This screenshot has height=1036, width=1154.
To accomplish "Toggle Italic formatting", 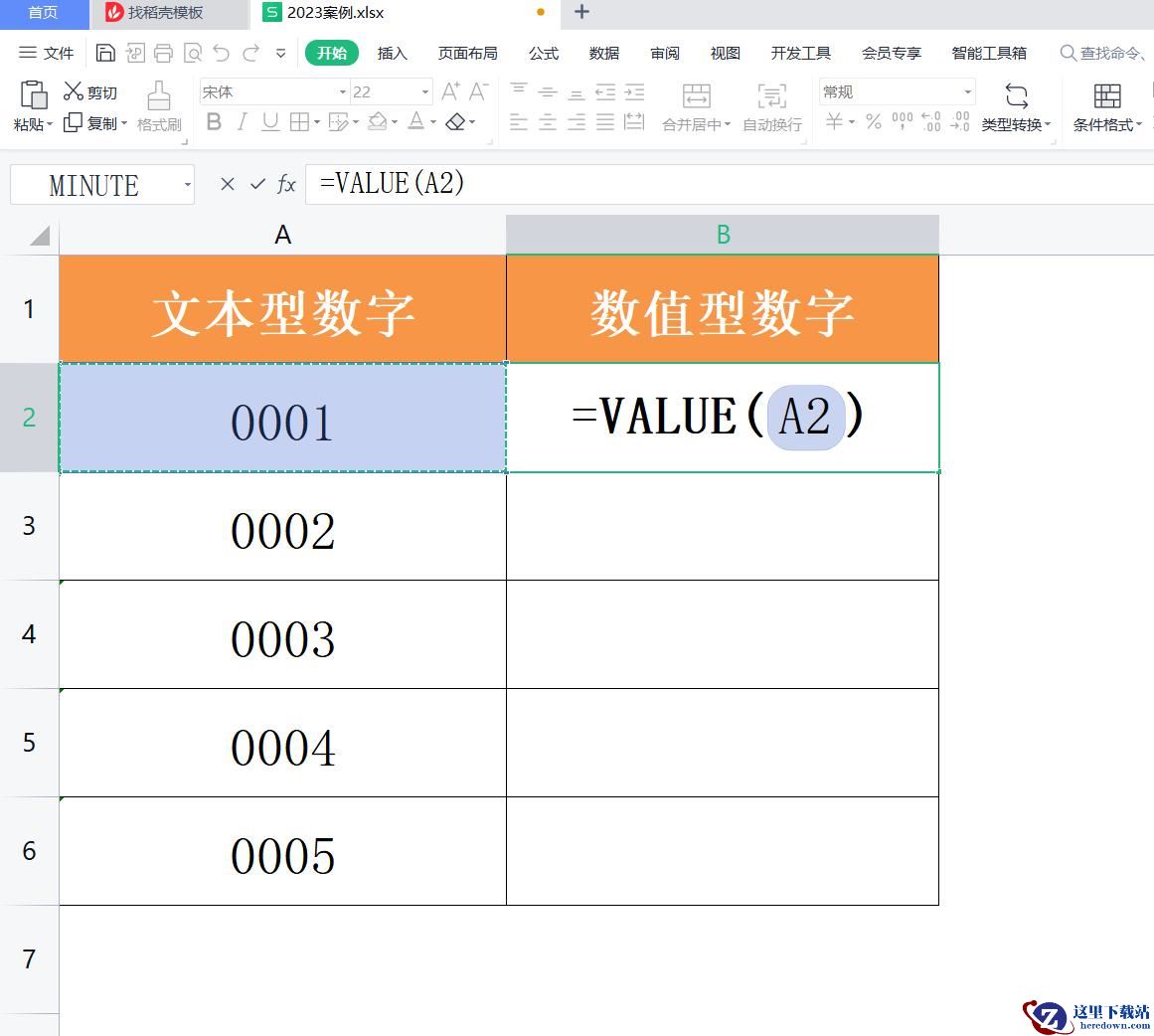I will (243, 121).
